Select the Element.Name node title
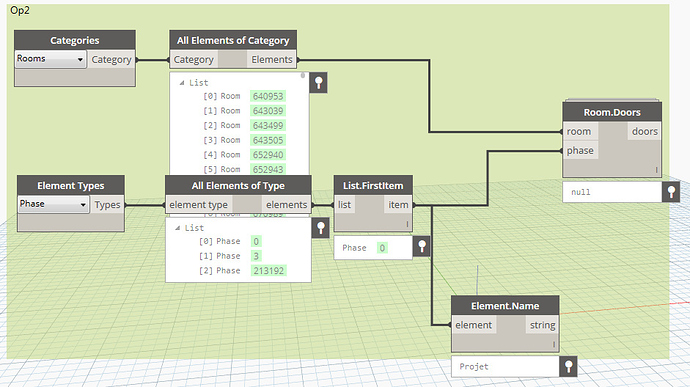Image resolution: width=690 pixels, height=387 pixels. (x=505, y=306)
